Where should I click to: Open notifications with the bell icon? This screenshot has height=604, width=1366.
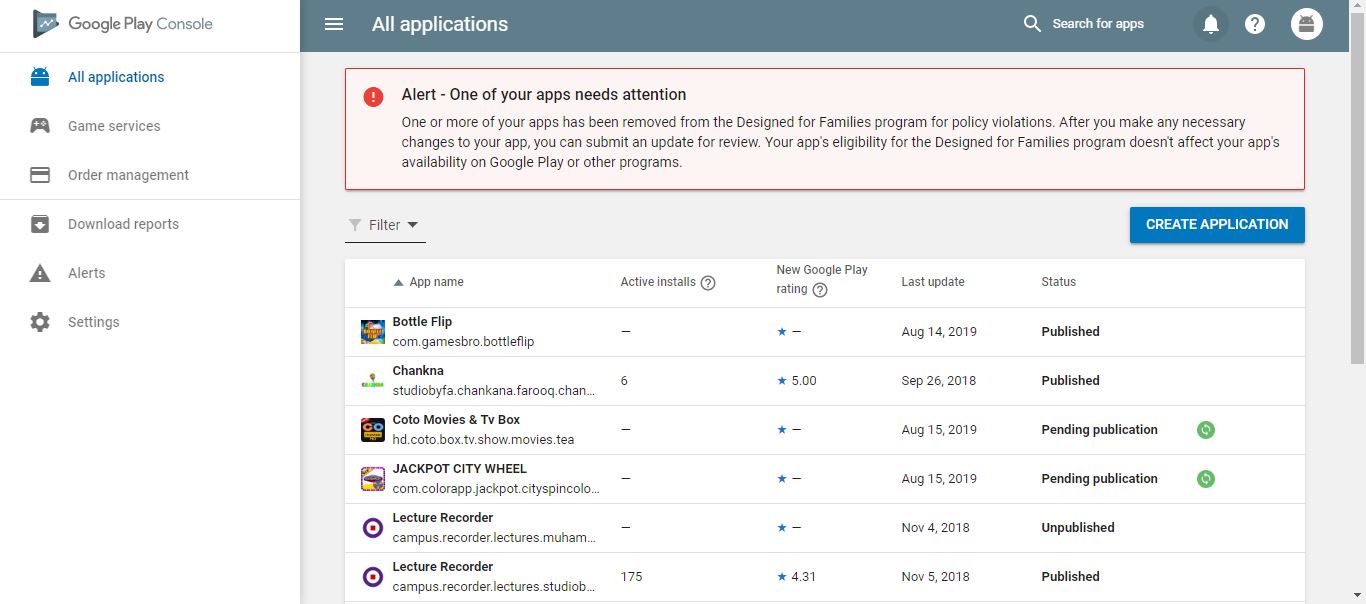(1210, 23)
